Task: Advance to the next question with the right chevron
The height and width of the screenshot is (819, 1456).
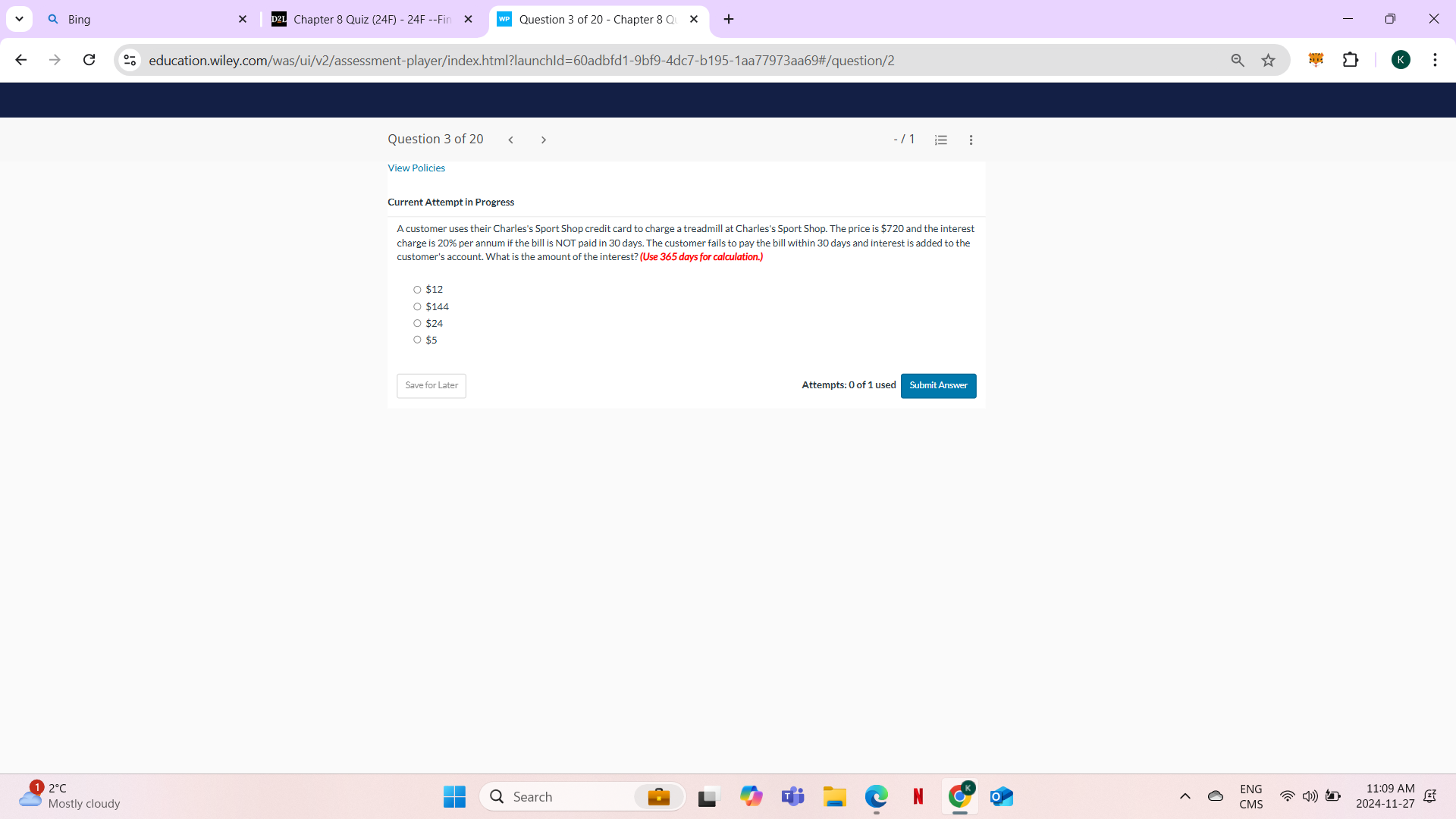Action: pos(544,140)
